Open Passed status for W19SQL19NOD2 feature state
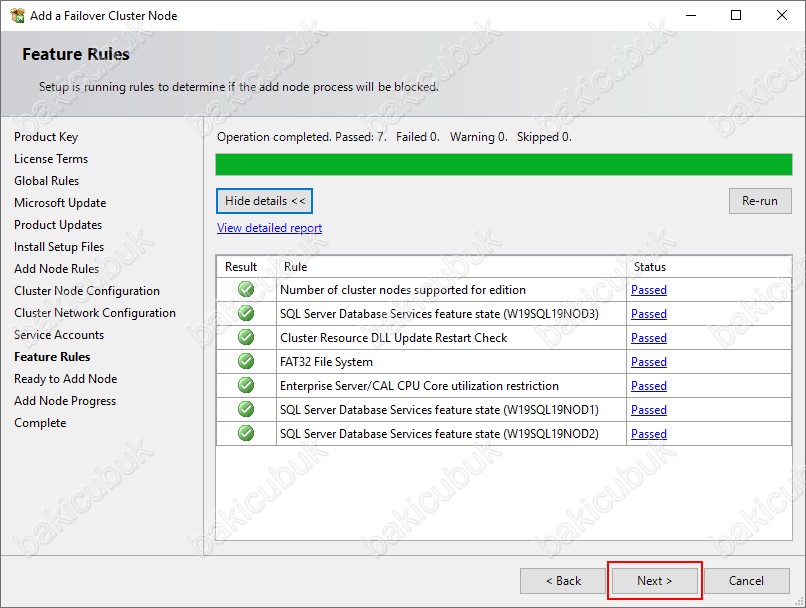 pyautogui.click(x=649, y=434)
